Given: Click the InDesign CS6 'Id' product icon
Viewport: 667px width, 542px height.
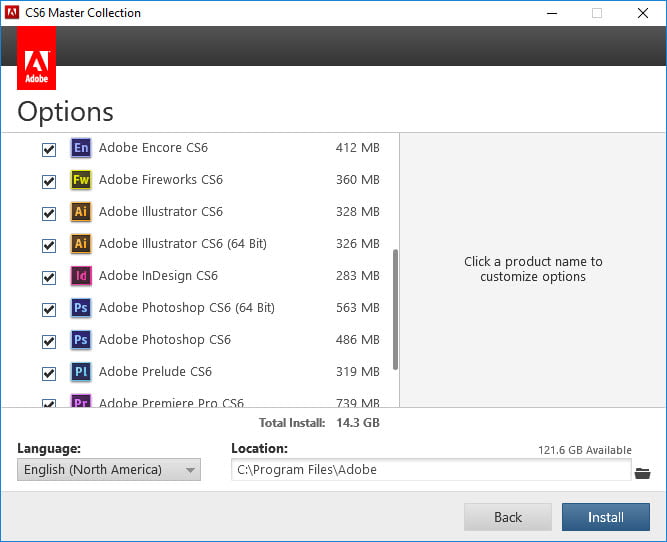Looking at the screenshot, I should pos(81,276).
